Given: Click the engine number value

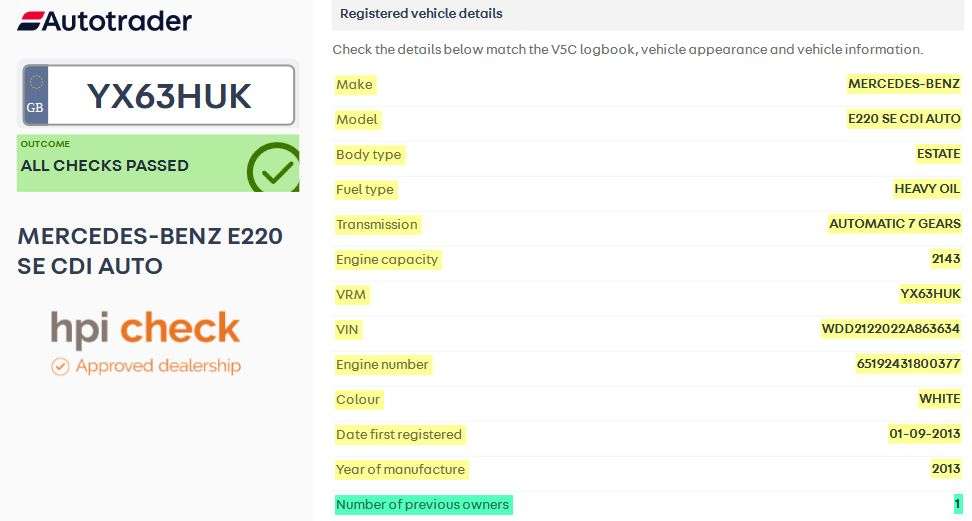Looking at the screenshot, I should pos(907,364).
